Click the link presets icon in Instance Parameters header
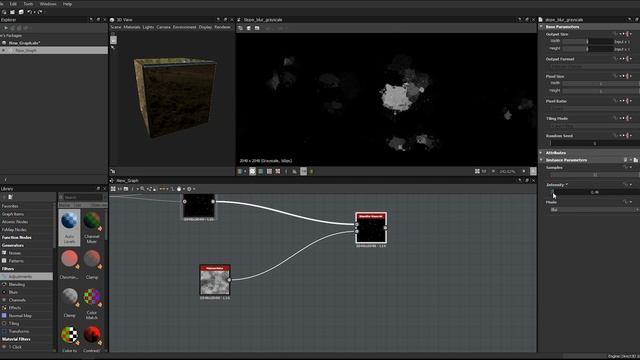Screen dimensions: 640x360 [625, 160]
